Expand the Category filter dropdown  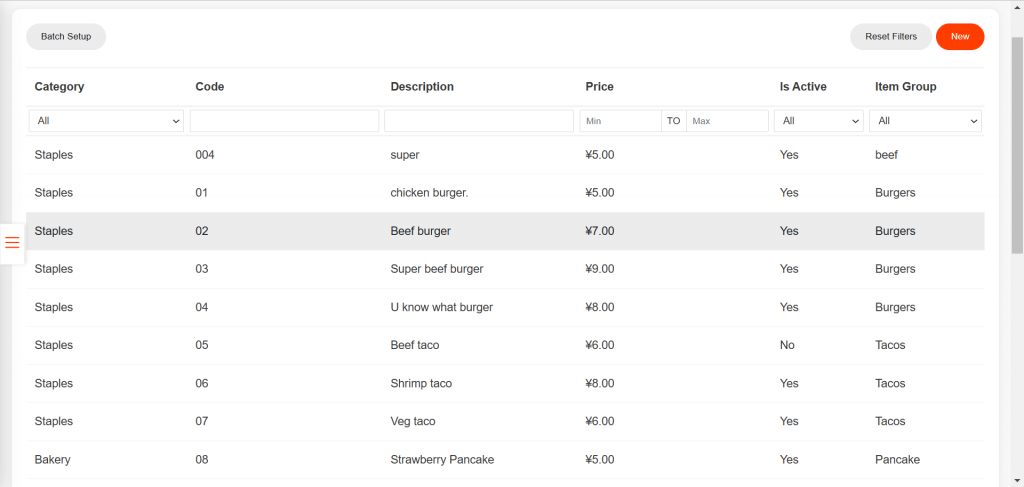(106, 121)
